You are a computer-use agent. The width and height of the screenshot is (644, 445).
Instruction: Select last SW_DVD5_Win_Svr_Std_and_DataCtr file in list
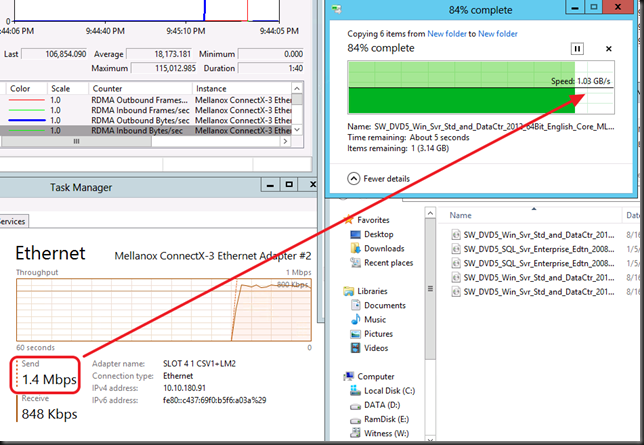pyautogui.click(x=533, y=292)
